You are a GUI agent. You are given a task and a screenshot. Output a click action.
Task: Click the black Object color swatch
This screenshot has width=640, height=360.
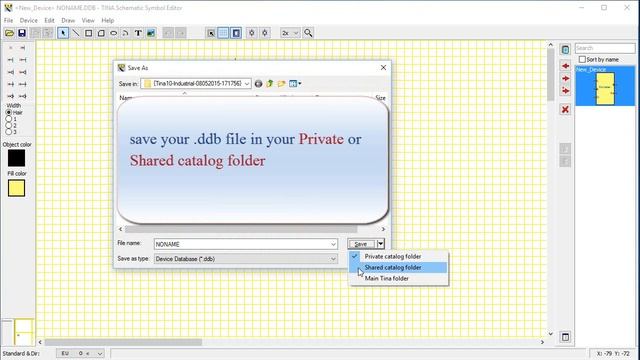[16, 158]
